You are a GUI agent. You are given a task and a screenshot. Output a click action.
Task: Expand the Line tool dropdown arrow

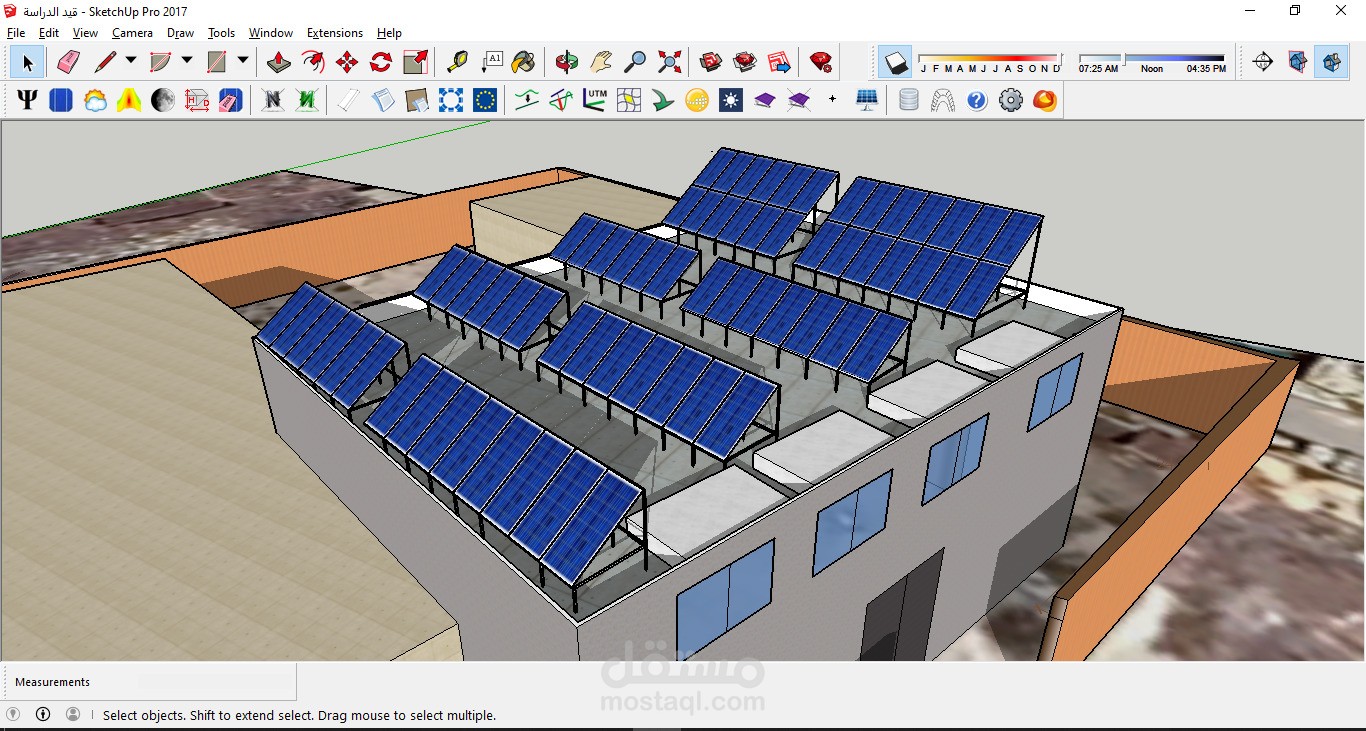pos(131,61)
